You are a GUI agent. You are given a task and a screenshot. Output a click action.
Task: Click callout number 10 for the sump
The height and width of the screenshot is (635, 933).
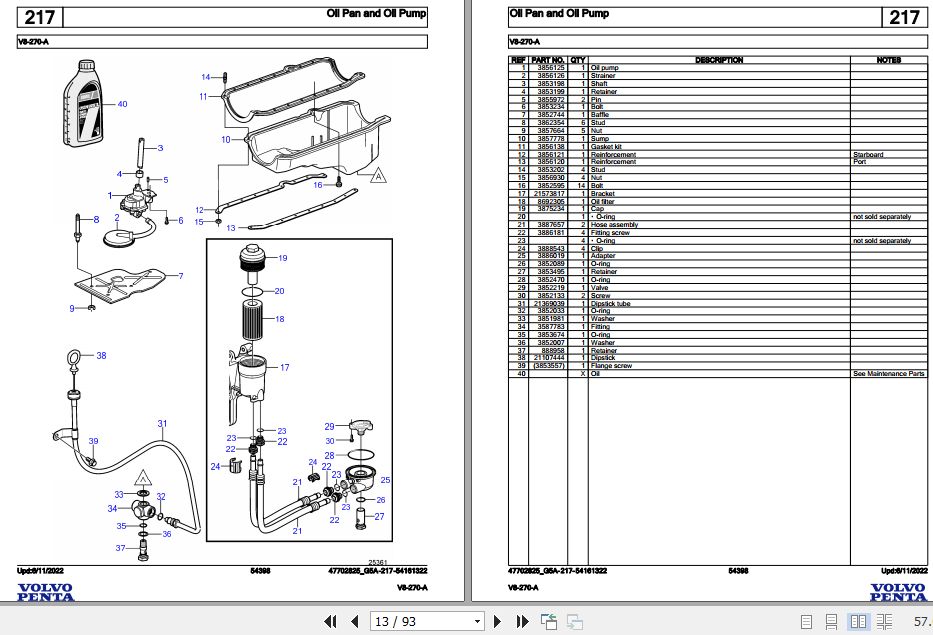[226, 140]
